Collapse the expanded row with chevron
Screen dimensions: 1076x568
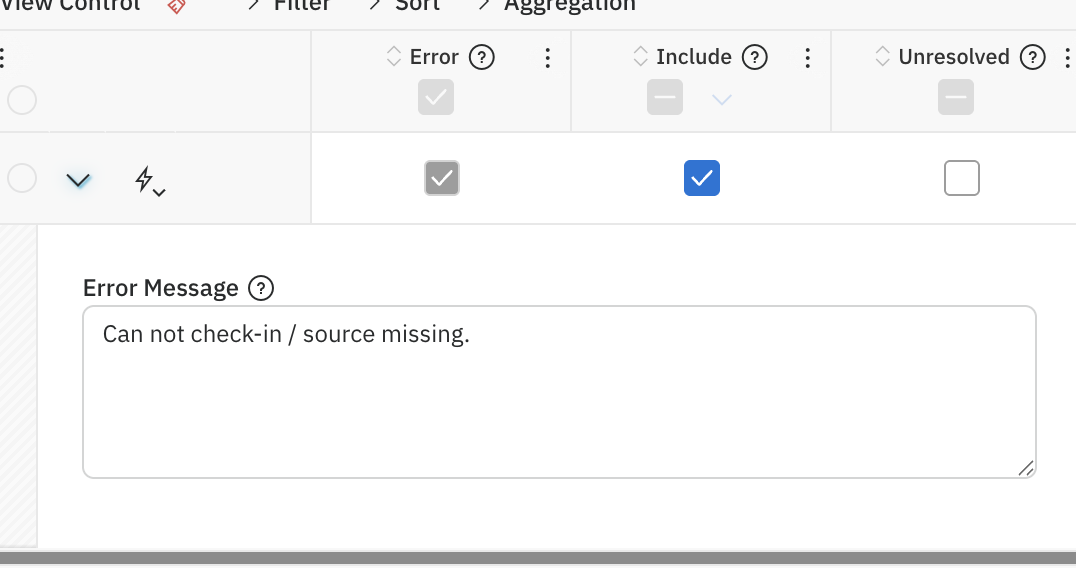pos(78,181)
